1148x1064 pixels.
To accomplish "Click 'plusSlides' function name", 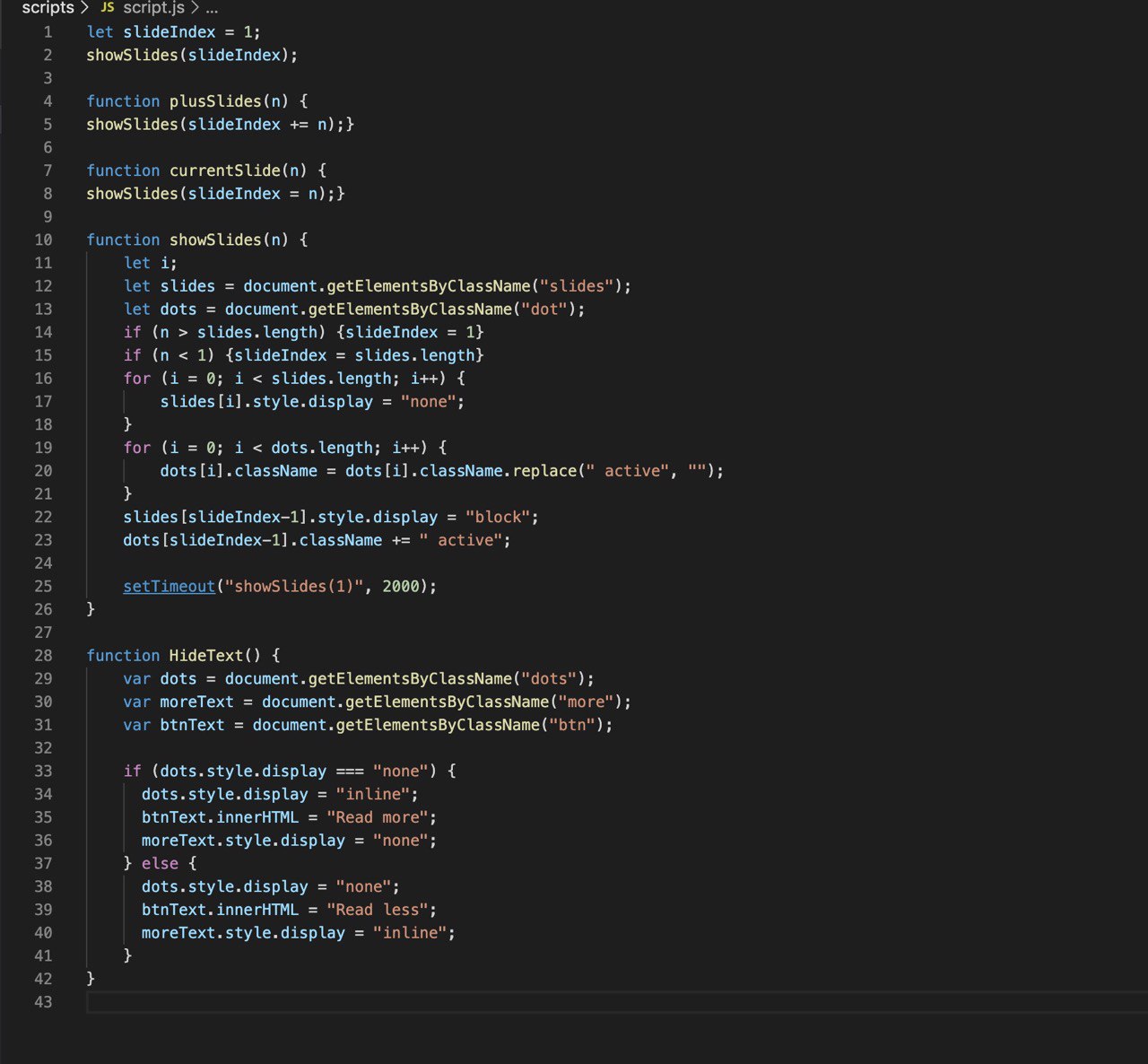I will (x=215, y=100).
